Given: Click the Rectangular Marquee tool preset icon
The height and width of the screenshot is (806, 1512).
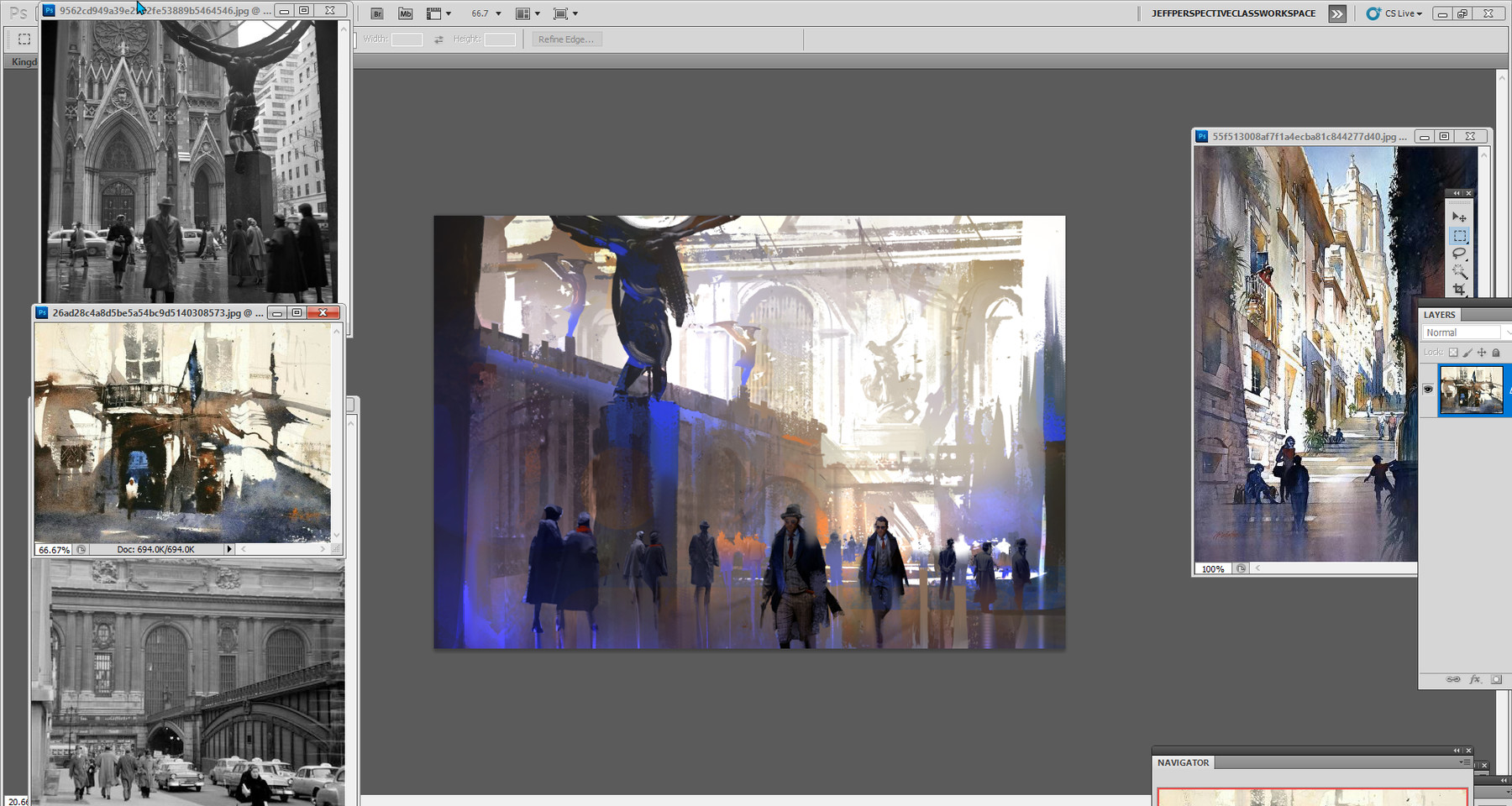Looking at the screenshot, I should coord(24,39).
